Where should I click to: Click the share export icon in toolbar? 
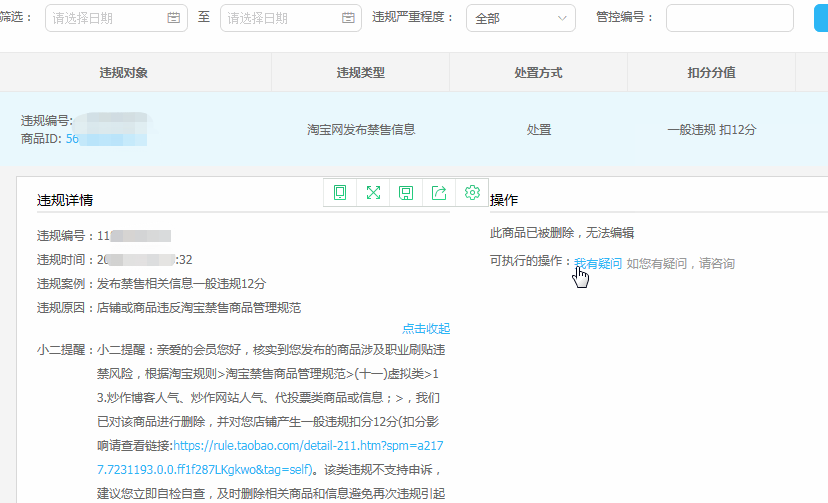[x=439, y=193]
